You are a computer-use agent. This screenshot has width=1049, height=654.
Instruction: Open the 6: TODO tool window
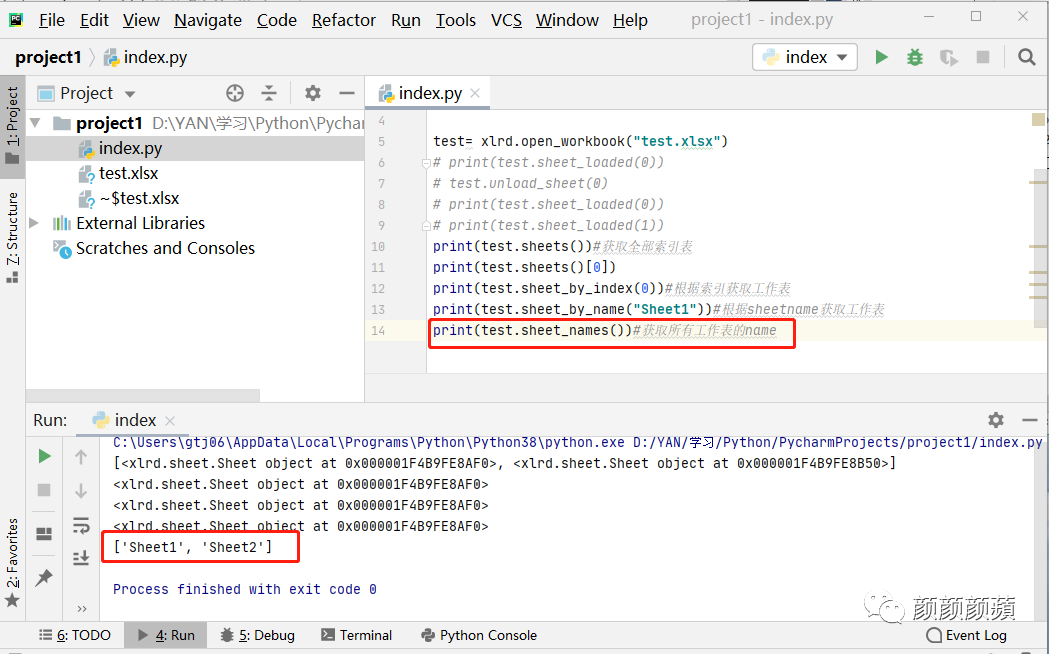(x=75, y=635)
